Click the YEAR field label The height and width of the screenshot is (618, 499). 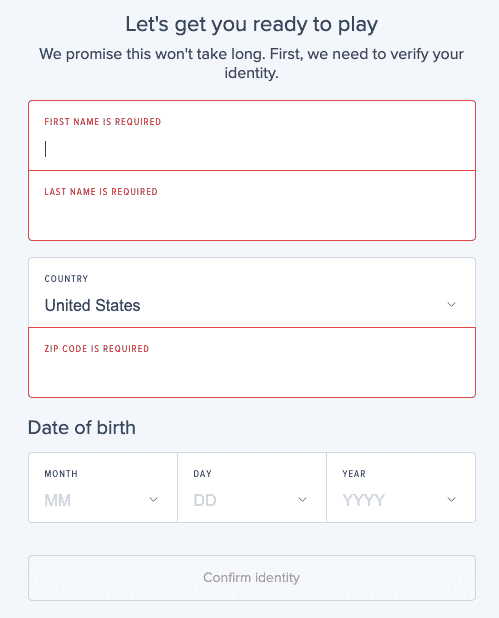tap(354, 474)
